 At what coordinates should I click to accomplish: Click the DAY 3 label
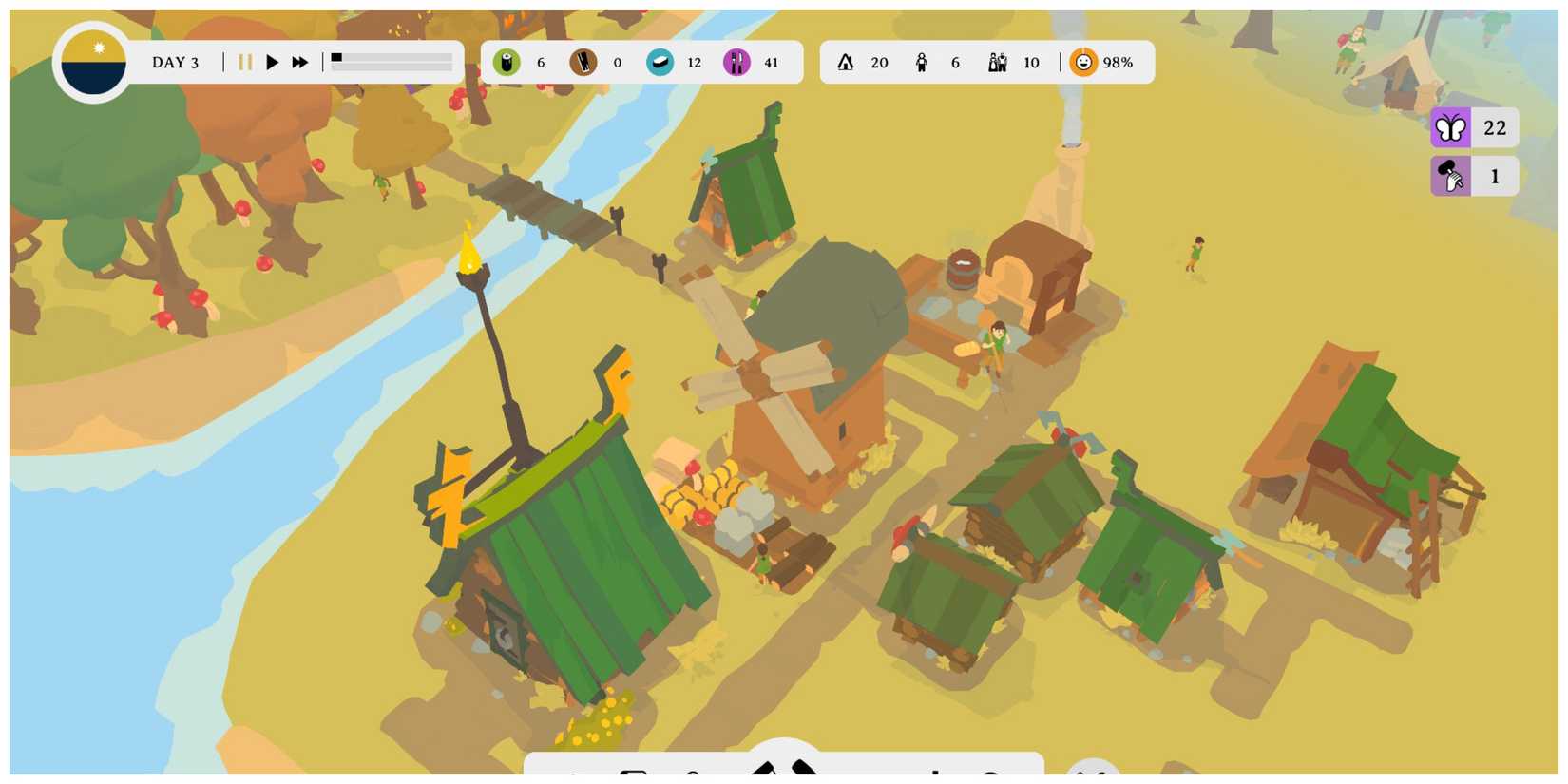pyautogui.click(x=175, y=63)
